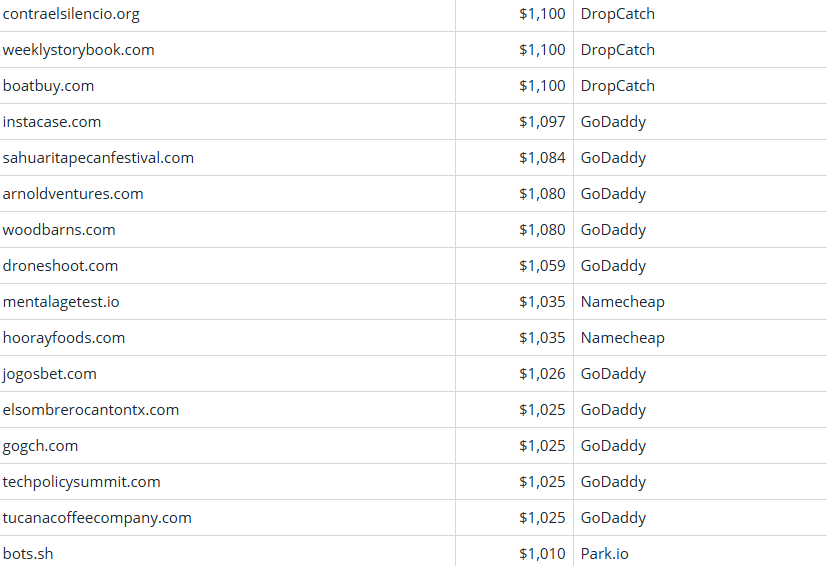Select the boatbuy.com domain row

click(48, 86)
